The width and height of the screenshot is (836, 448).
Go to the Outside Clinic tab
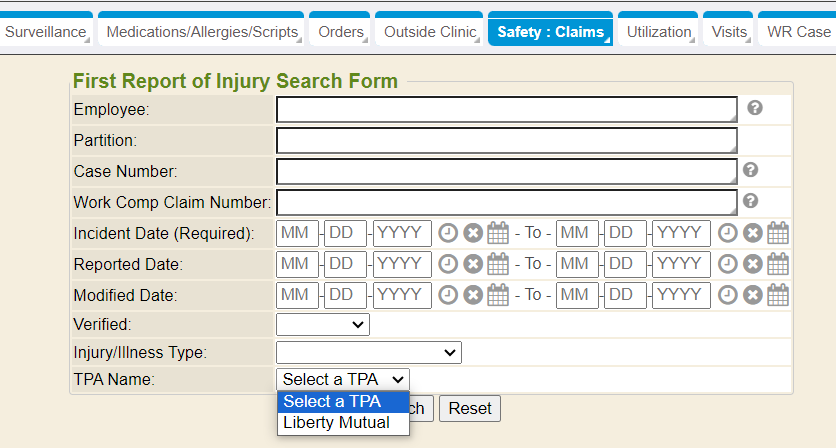click(430, 32)
